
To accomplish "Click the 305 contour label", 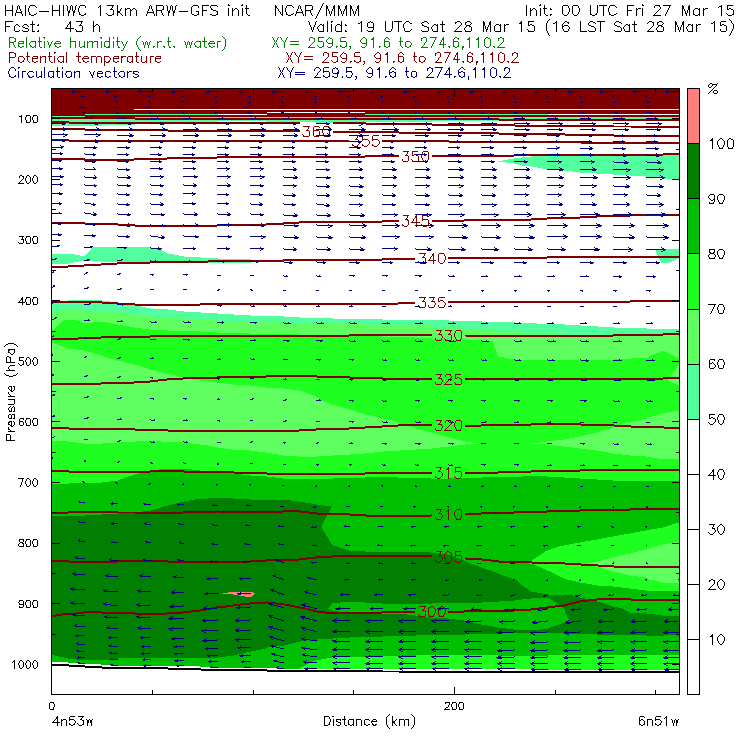I will [x=448, y=557].
